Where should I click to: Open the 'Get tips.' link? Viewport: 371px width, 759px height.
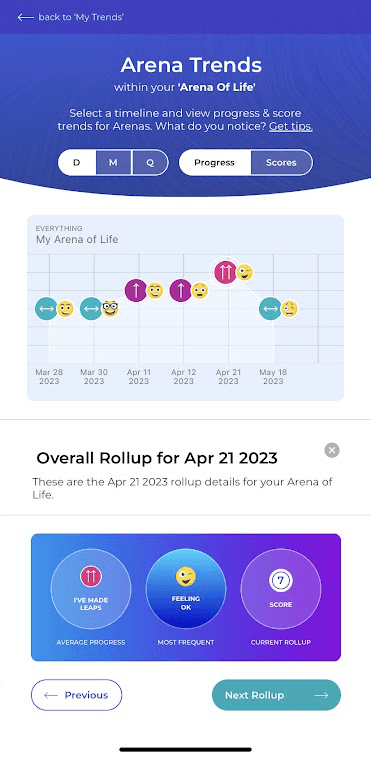pos(291,127)
